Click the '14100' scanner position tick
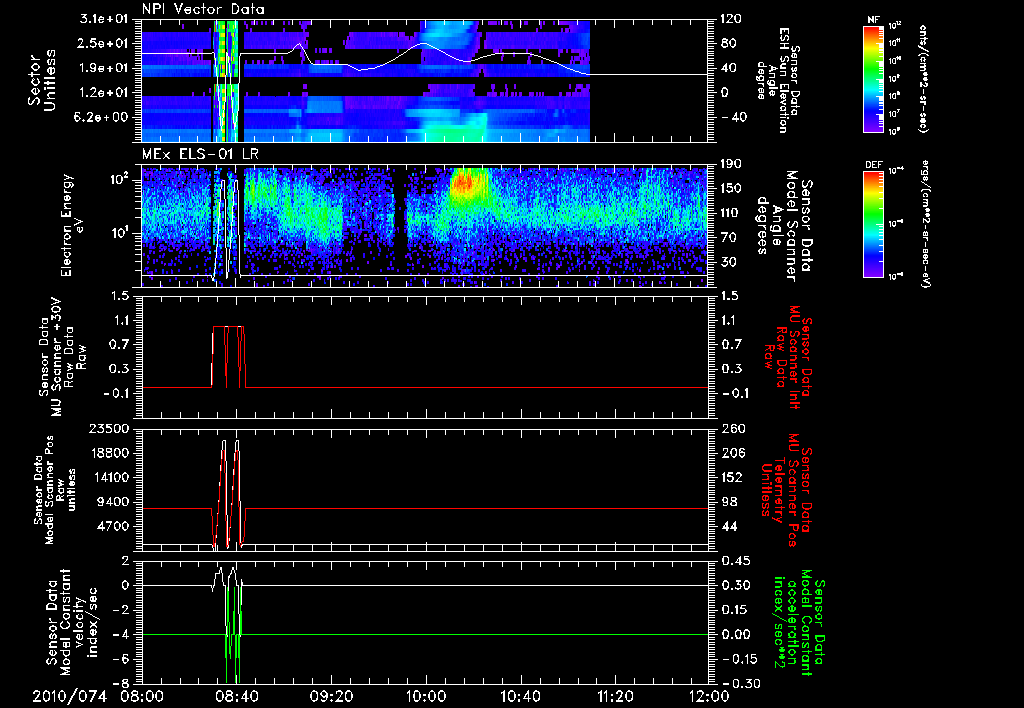The height and width of the screenshot is (708, 1024). [x=112, y=477]
